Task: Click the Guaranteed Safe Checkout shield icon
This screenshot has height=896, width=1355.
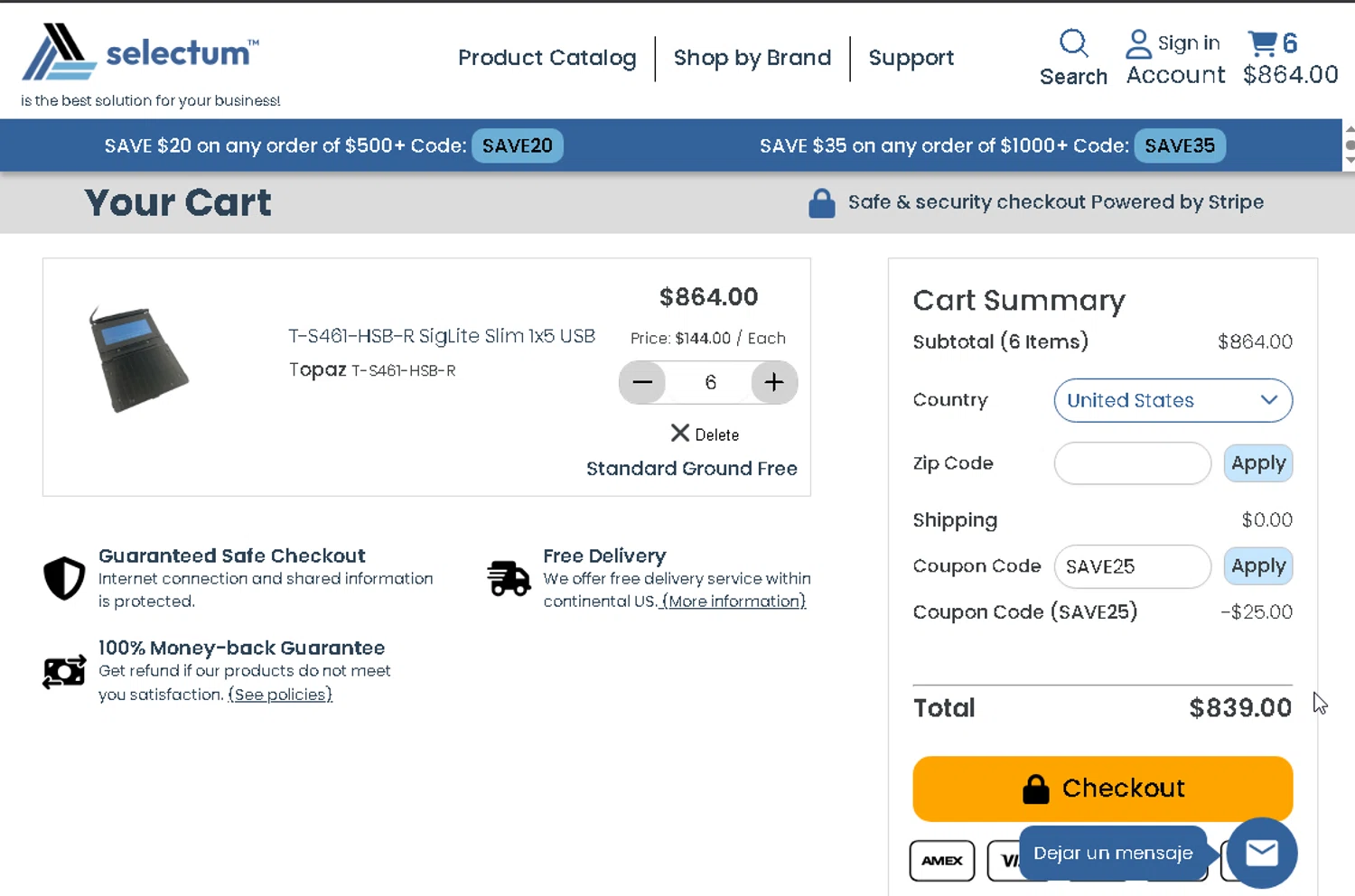Action: click(64, 578)
